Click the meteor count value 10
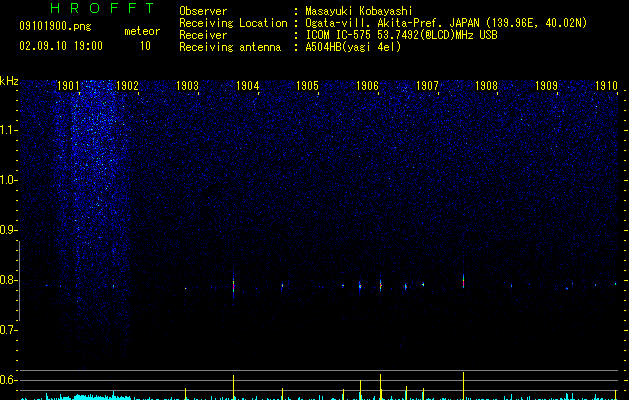This screenshot has width=629, height=400. pos(145,46)
